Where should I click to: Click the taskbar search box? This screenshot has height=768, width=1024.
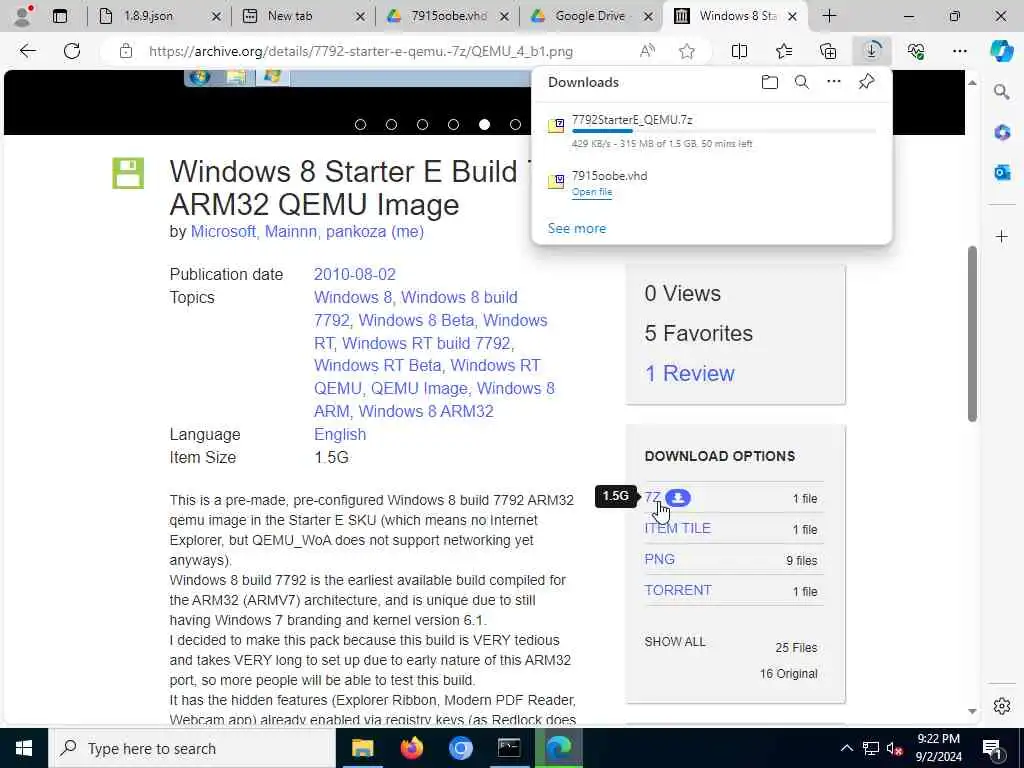point(192,748)
